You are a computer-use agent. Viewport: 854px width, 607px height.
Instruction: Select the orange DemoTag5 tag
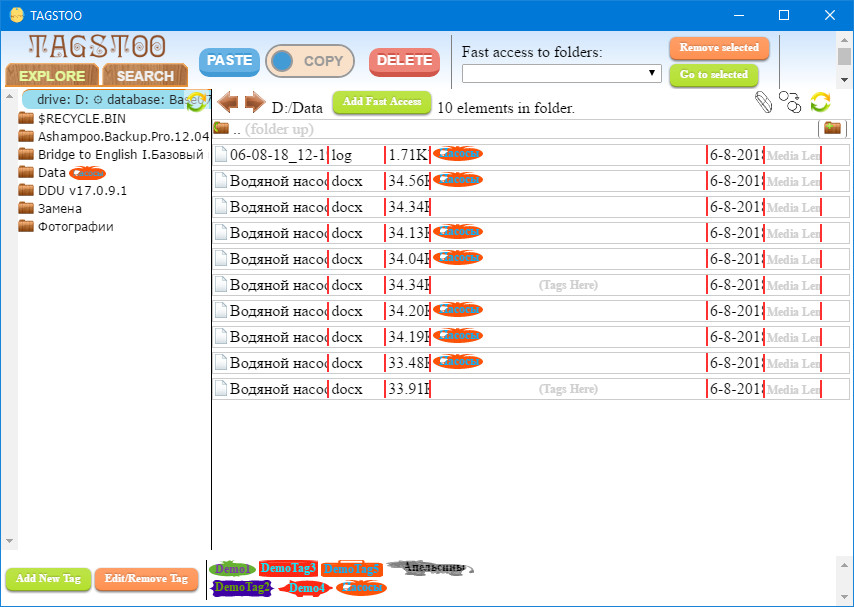pyautogui.click(x=351, y=569)
